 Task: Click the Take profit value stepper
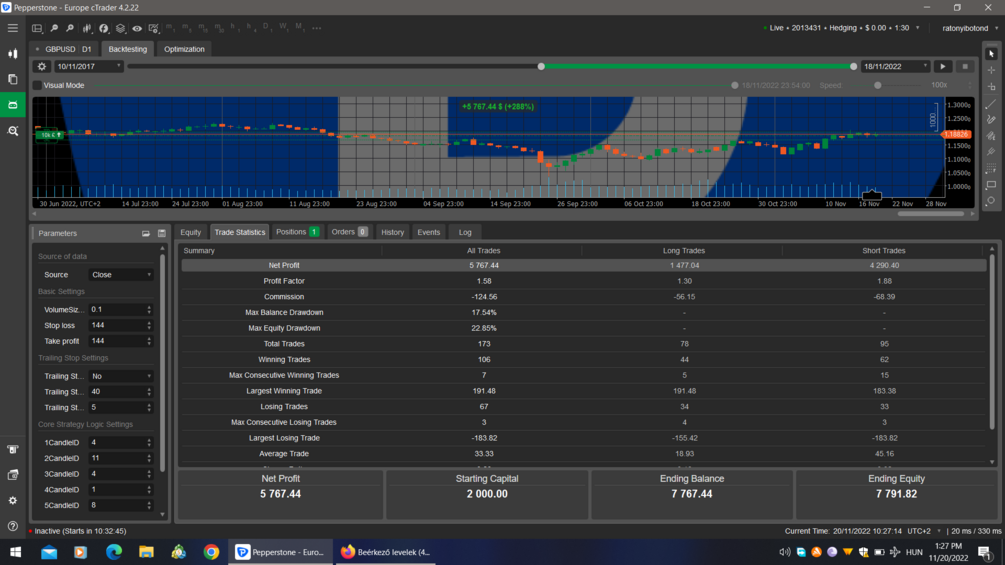pyautogui.click(x=149, y=341)
